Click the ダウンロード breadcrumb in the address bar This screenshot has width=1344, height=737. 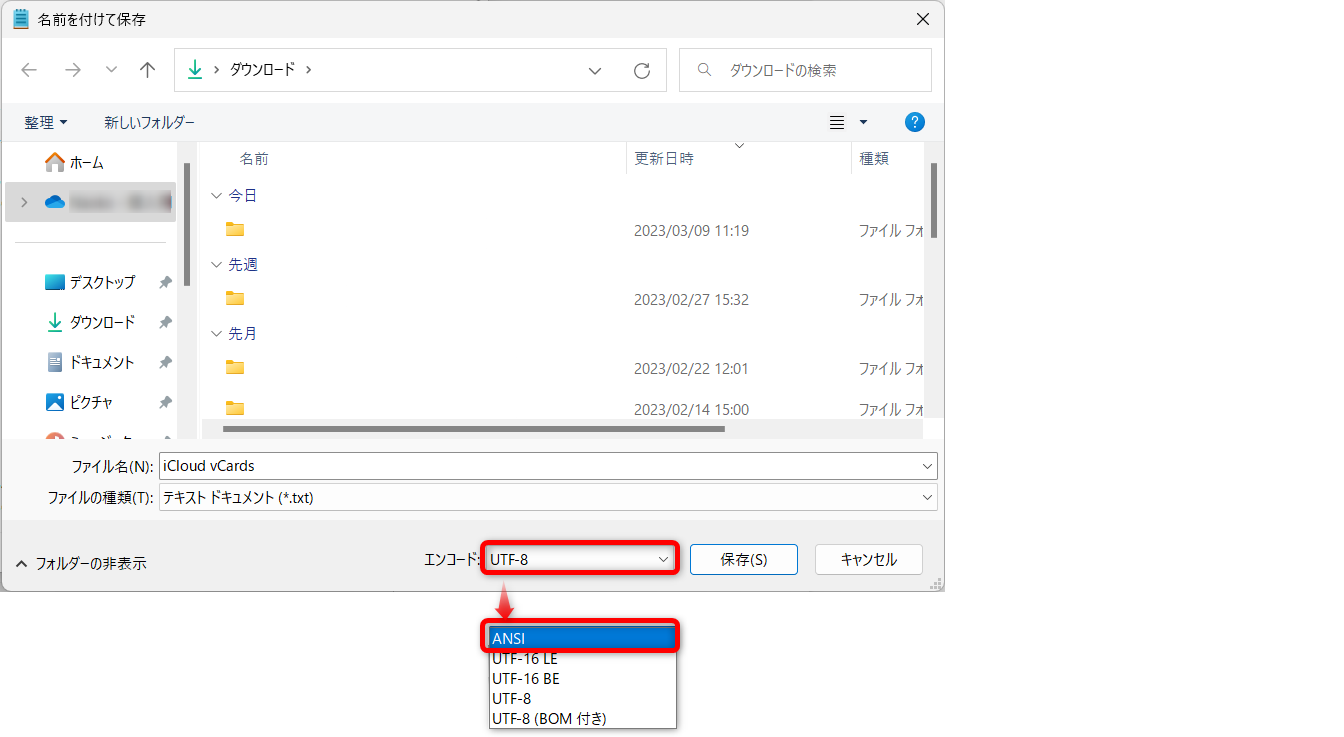262,70
